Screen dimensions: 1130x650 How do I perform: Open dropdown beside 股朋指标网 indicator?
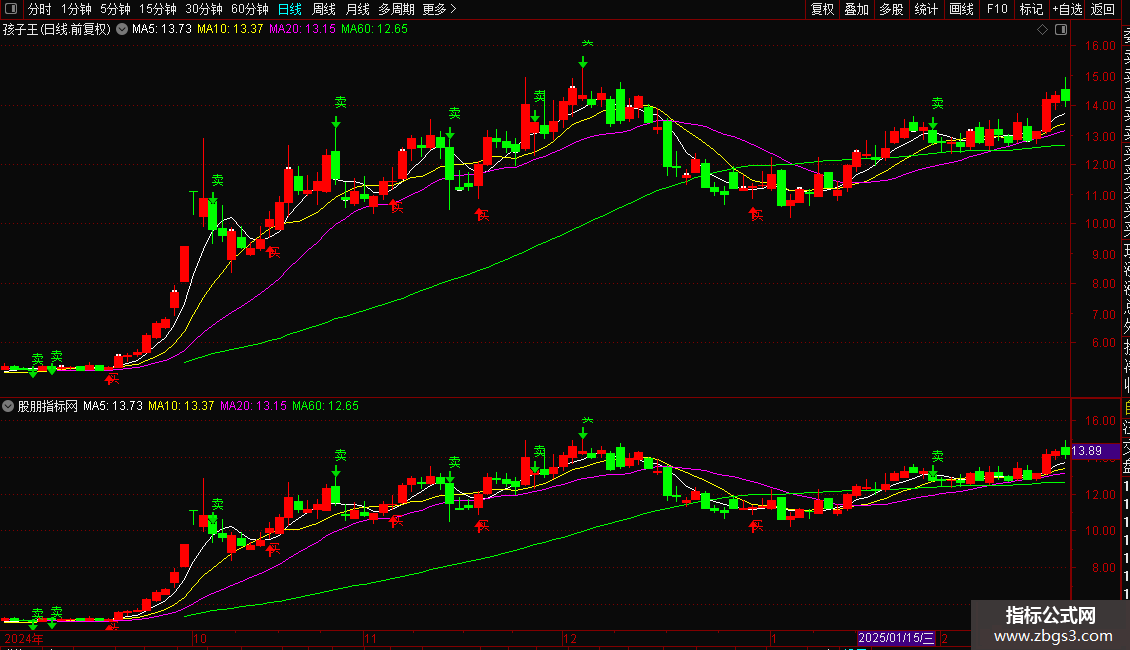coord(8,406)
